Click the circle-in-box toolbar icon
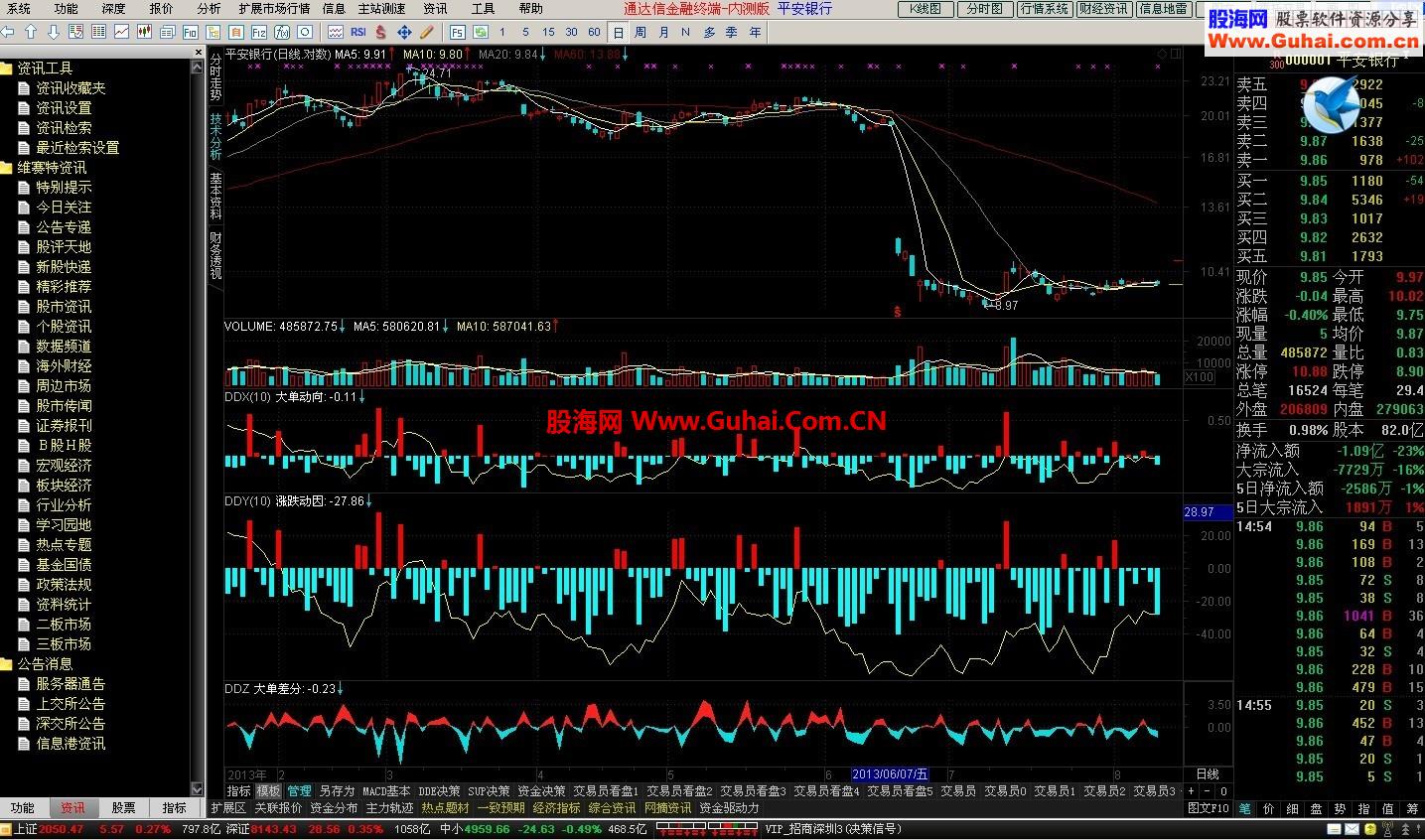Screen dimensions: 1425x840 pos(305,32)
